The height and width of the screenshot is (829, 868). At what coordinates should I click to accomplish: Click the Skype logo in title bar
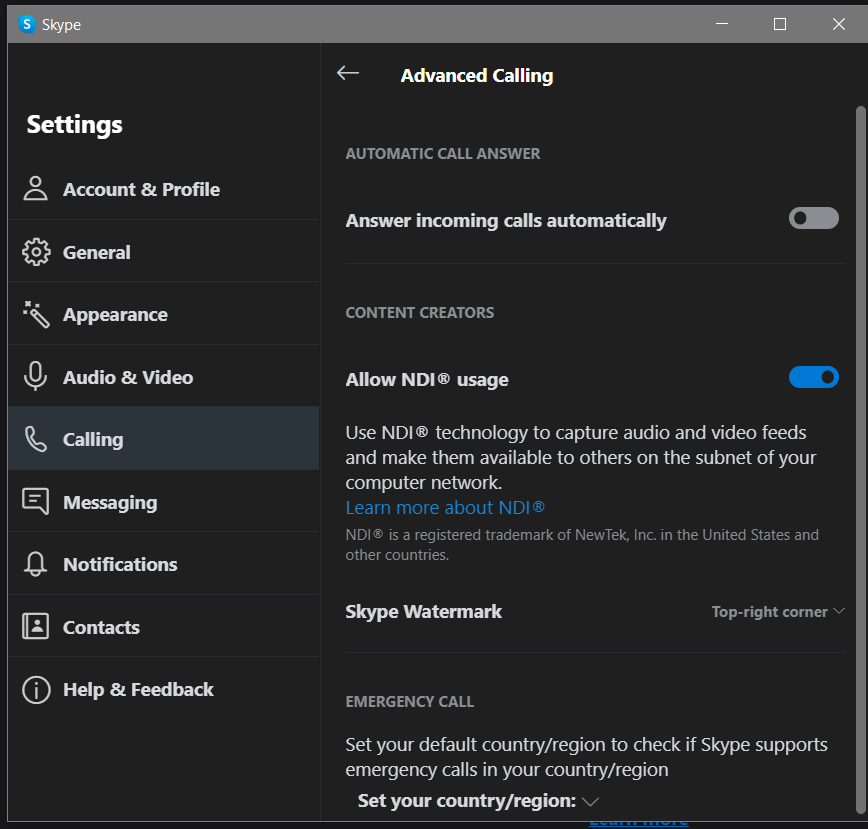tap(27, 24)
